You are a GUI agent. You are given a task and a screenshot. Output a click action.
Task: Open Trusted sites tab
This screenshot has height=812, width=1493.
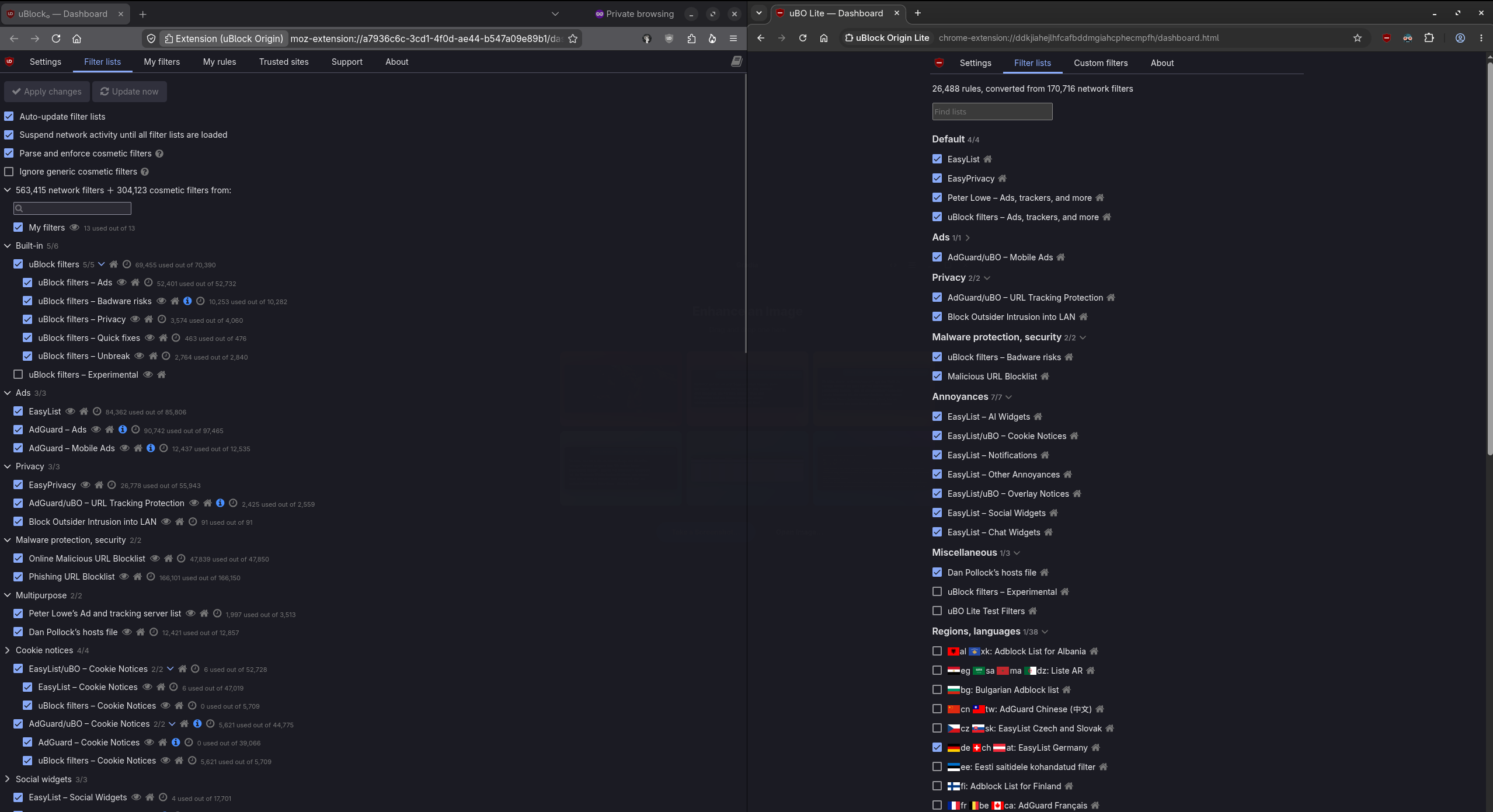[x=284, y=62]
